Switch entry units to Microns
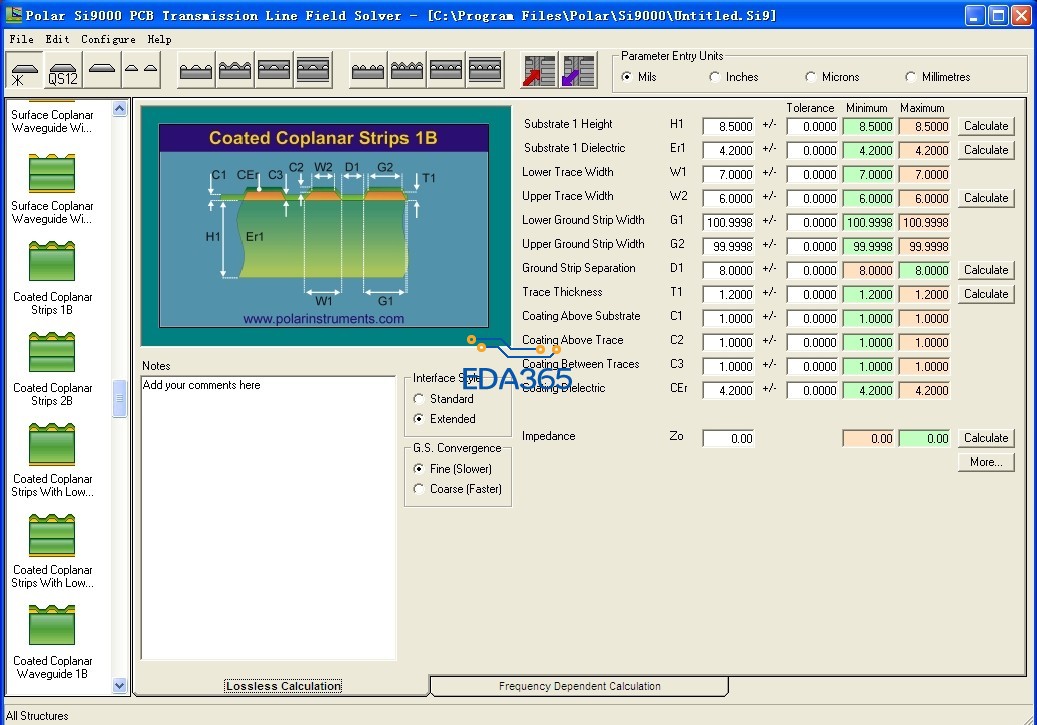Viewport: 1037px width, 725px height. [x=810, y=77]
